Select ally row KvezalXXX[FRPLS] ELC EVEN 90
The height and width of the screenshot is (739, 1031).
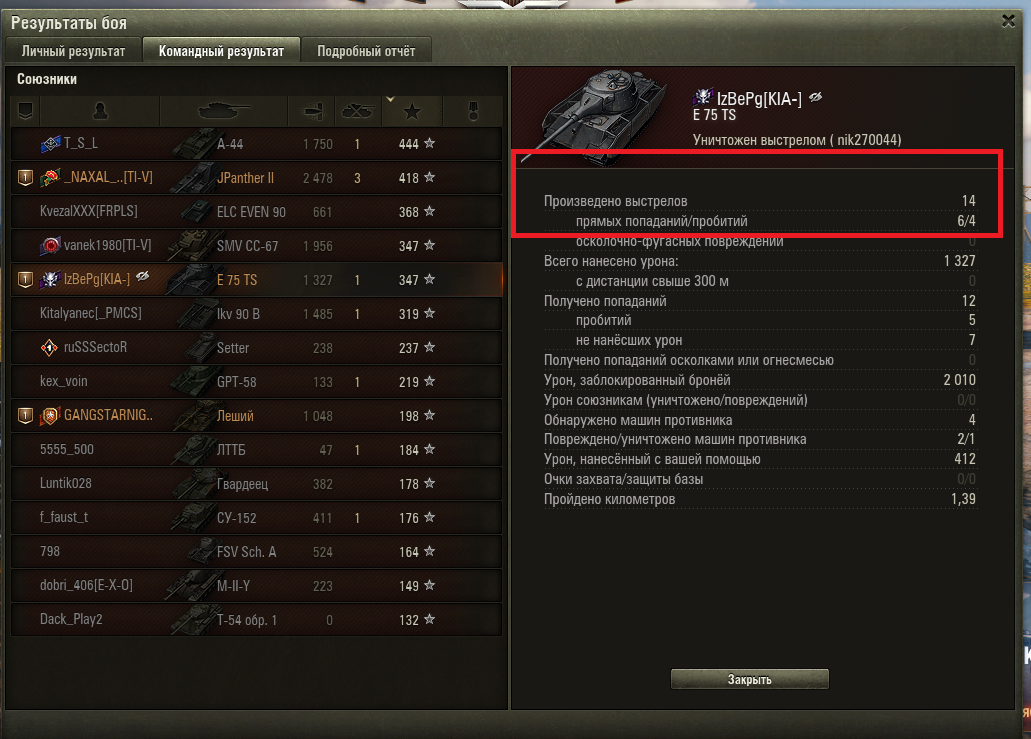coord(256,212)
